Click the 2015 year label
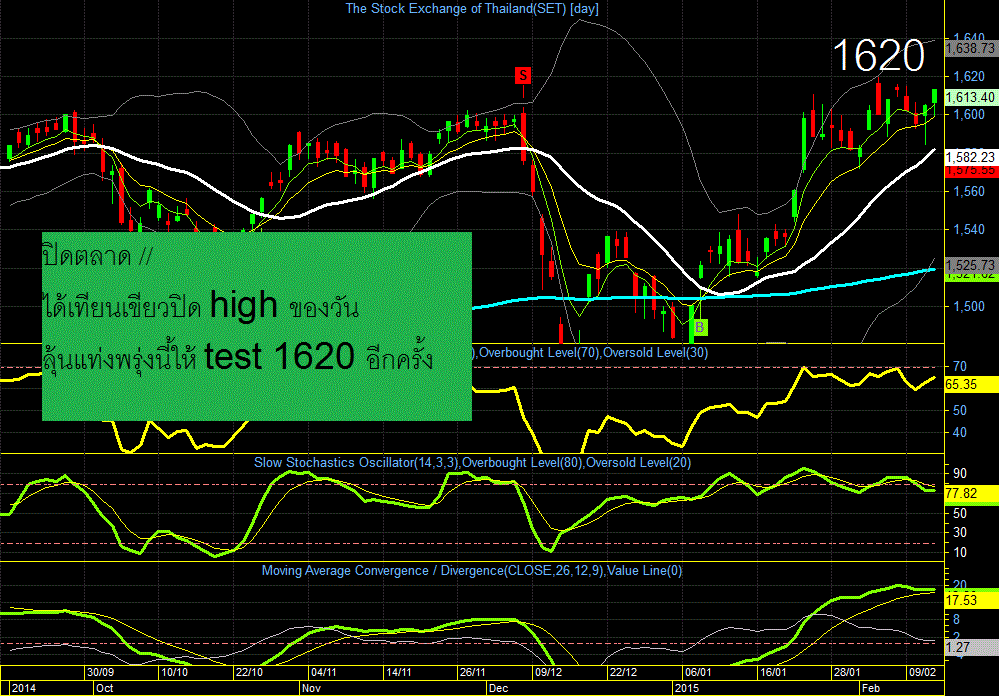 pos(688,688)
